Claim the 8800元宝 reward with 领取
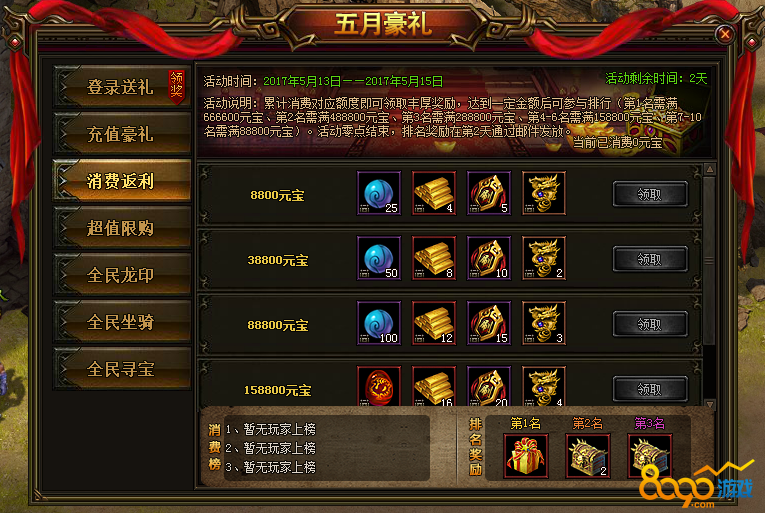The height and width of the screenshot is (513, 765). click(x=650, y=194)
